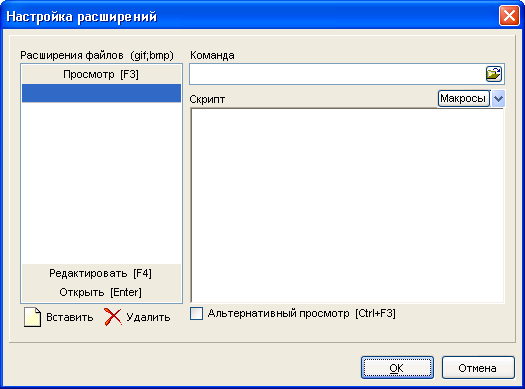Switch to Редактировать [F4] section
Image resolution: width=525 pixels, height=389 pixels.
101,274
